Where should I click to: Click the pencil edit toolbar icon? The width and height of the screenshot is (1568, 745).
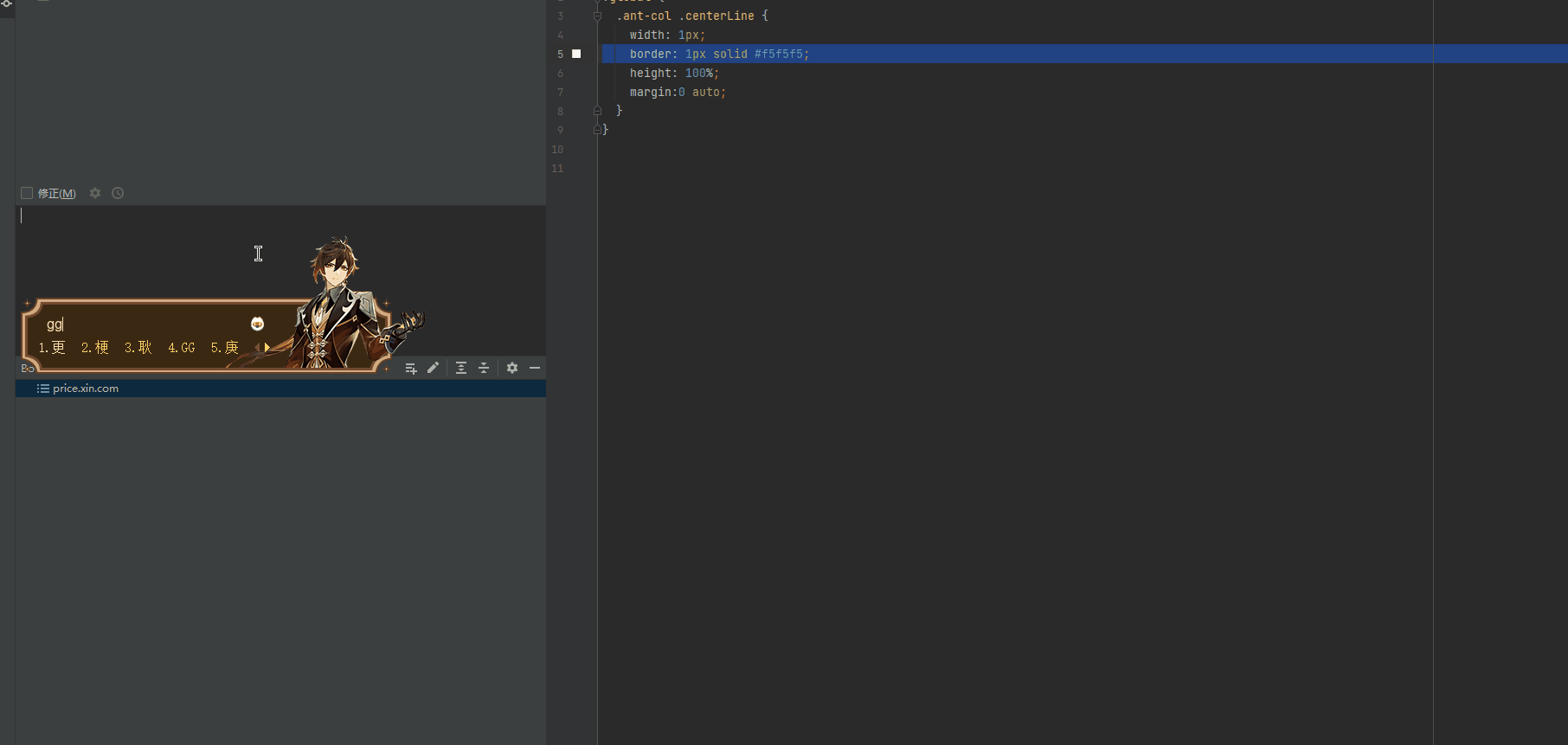coord(434,368)
